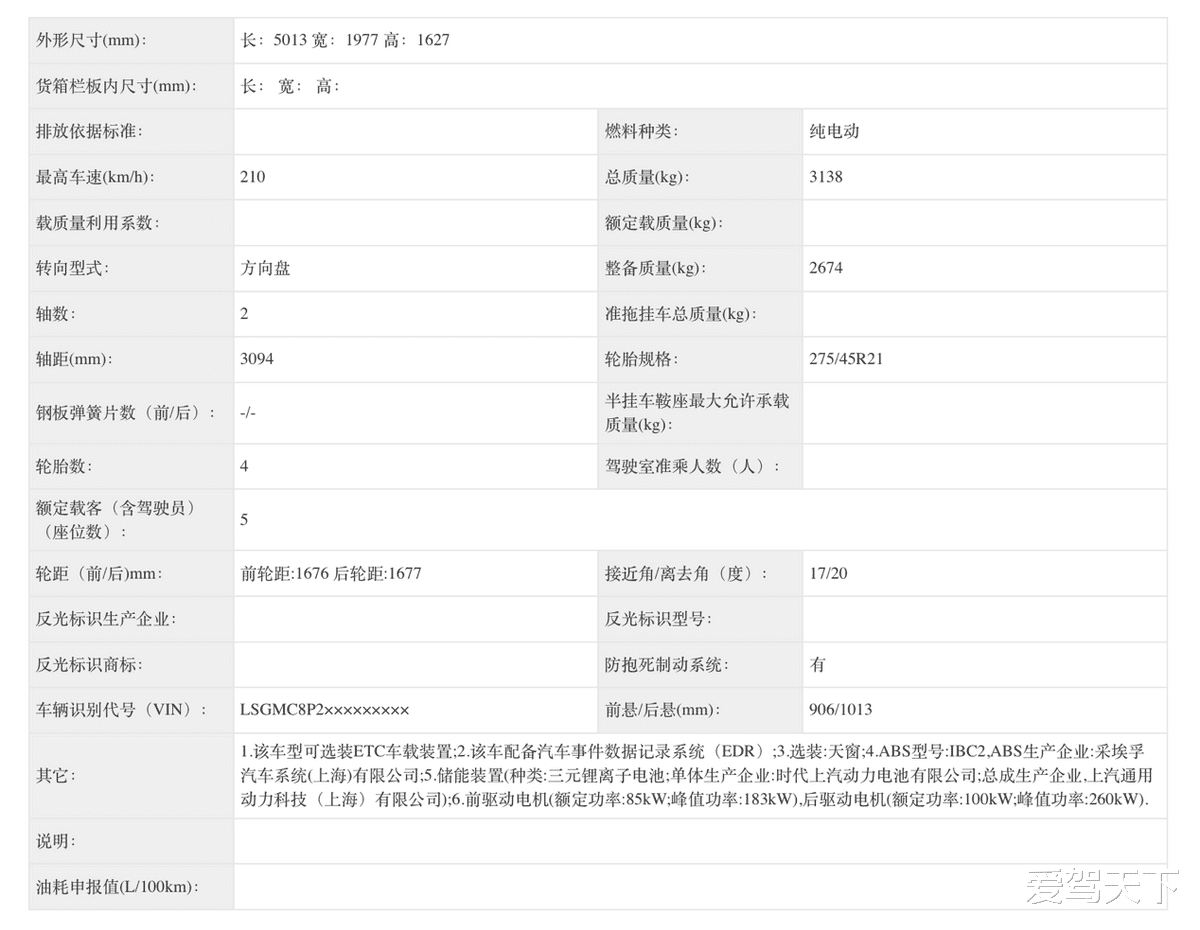
Task: Click the 前悬/后悬(mm) label
Action: (x=661, y=710)
